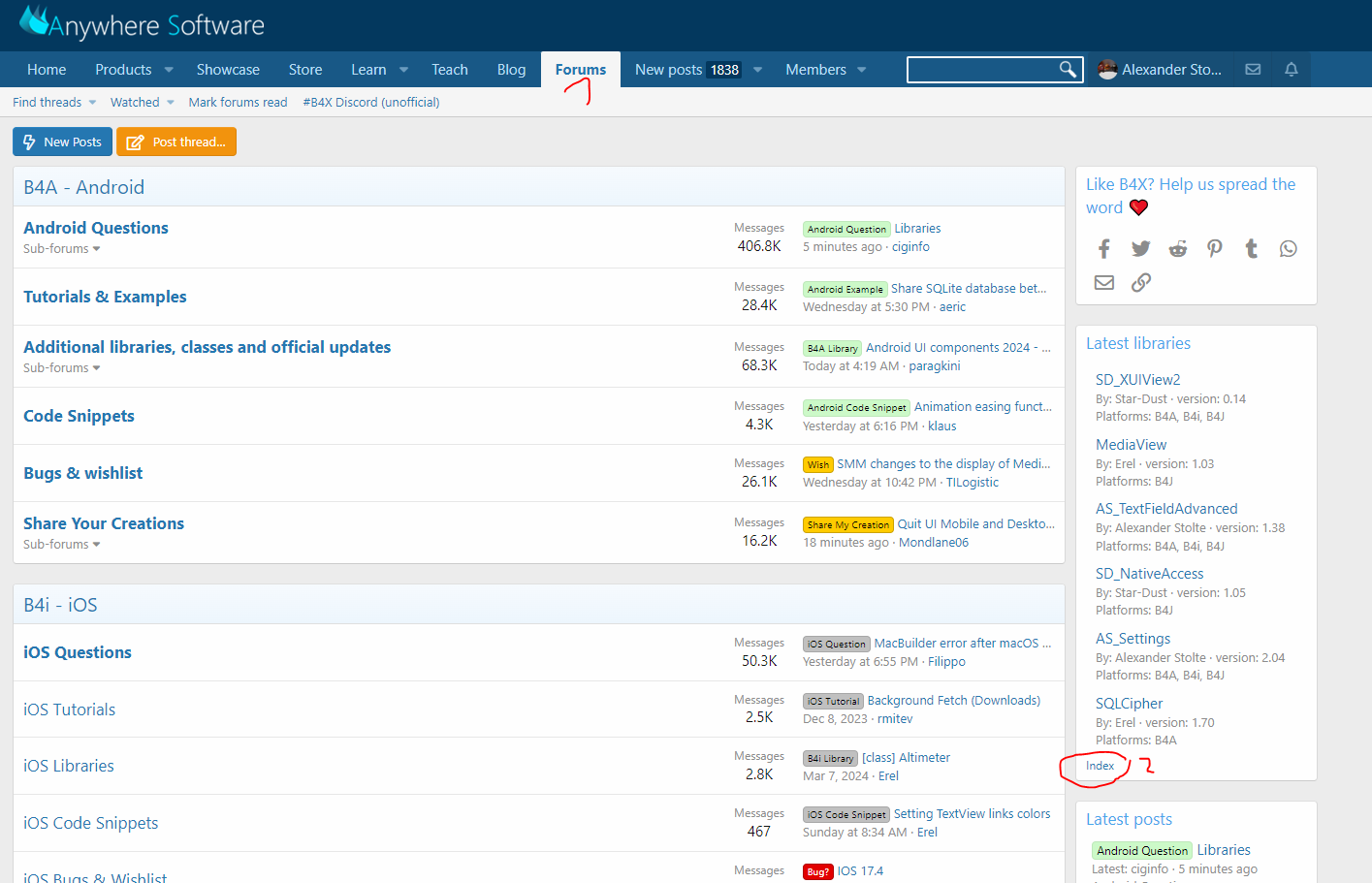Open the Code Snippets forum

tap(79, 416)
